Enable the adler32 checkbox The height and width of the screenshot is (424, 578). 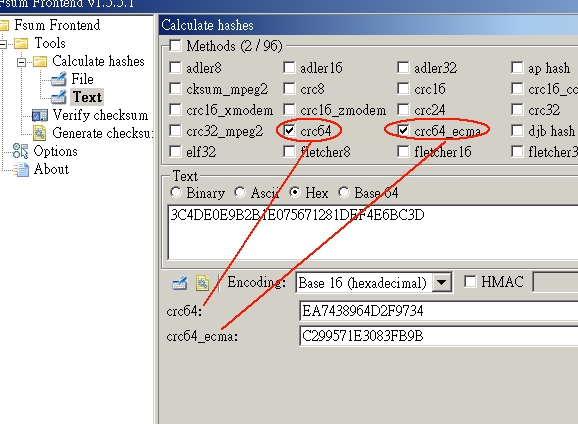click(403, 67)
